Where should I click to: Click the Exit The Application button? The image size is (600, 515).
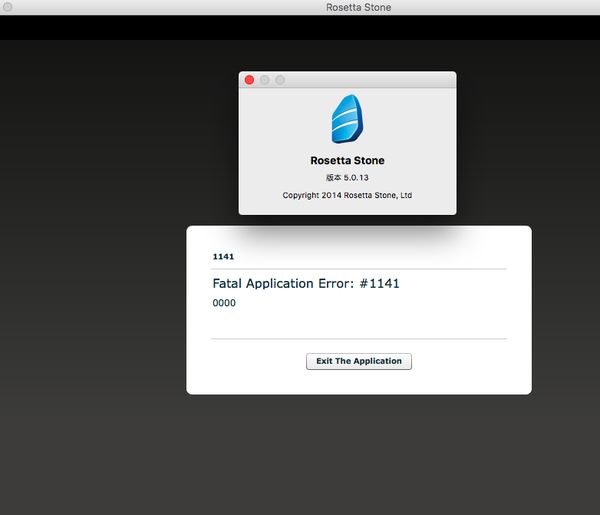tap(359, 361)
